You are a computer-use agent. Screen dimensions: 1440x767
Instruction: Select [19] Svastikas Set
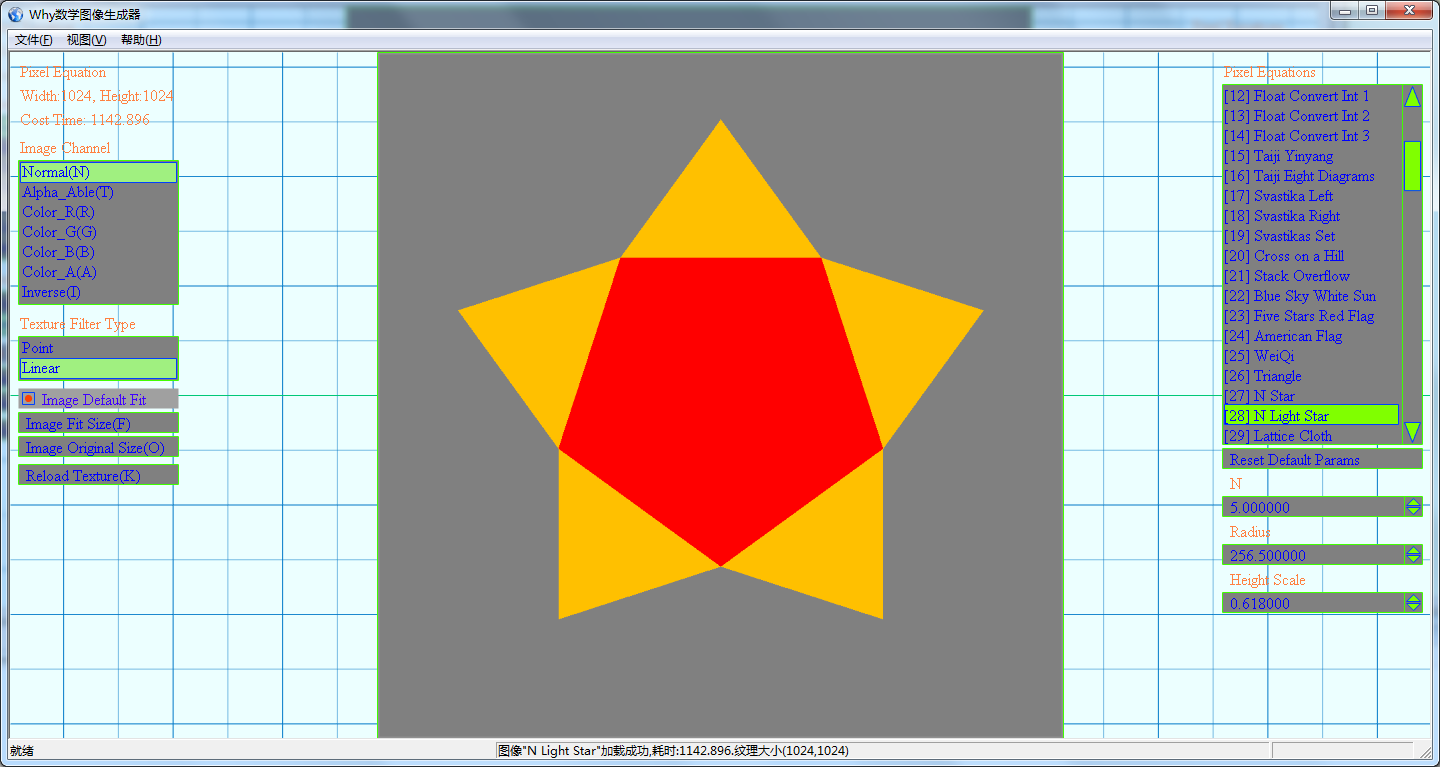click(1311, 236)
